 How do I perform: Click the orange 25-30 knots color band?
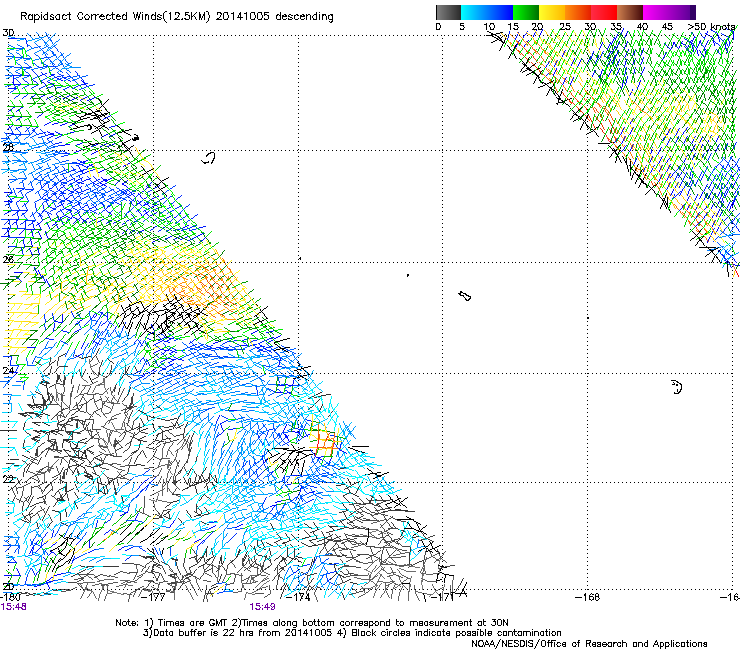pos(578,12)
